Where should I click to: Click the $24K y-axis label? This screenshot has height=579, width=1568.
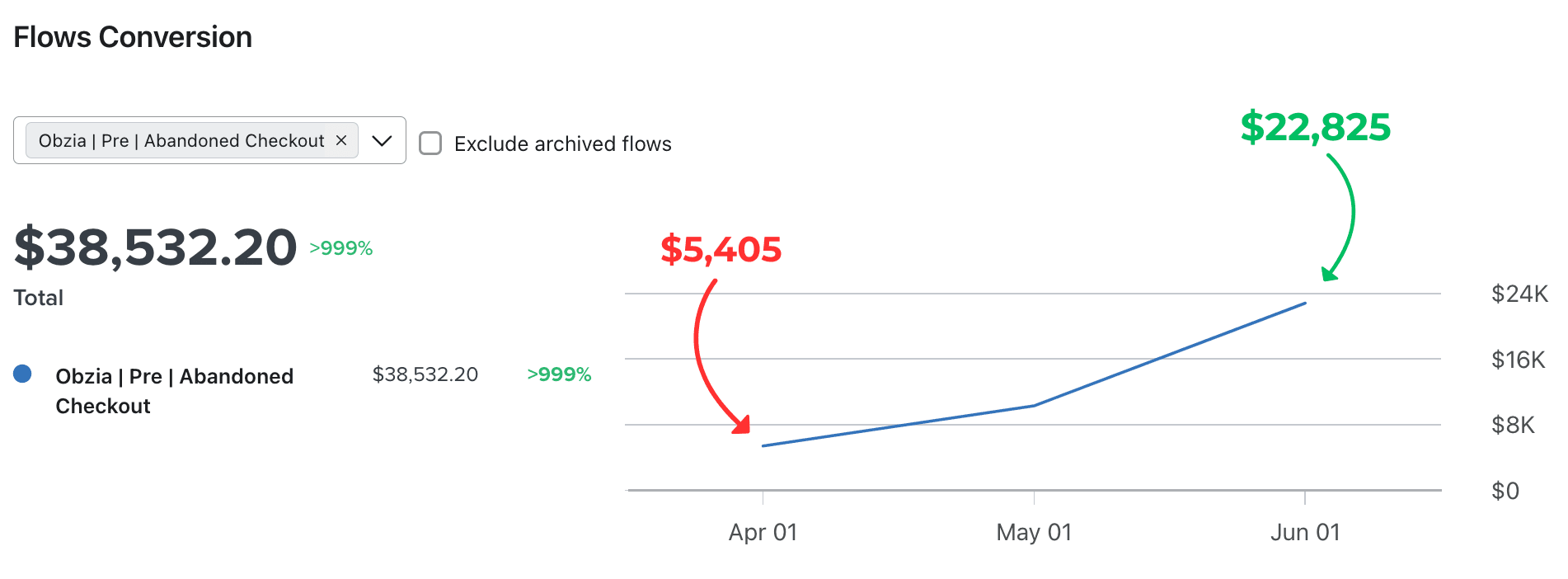pyautogui.click(x=1519, y=294)
